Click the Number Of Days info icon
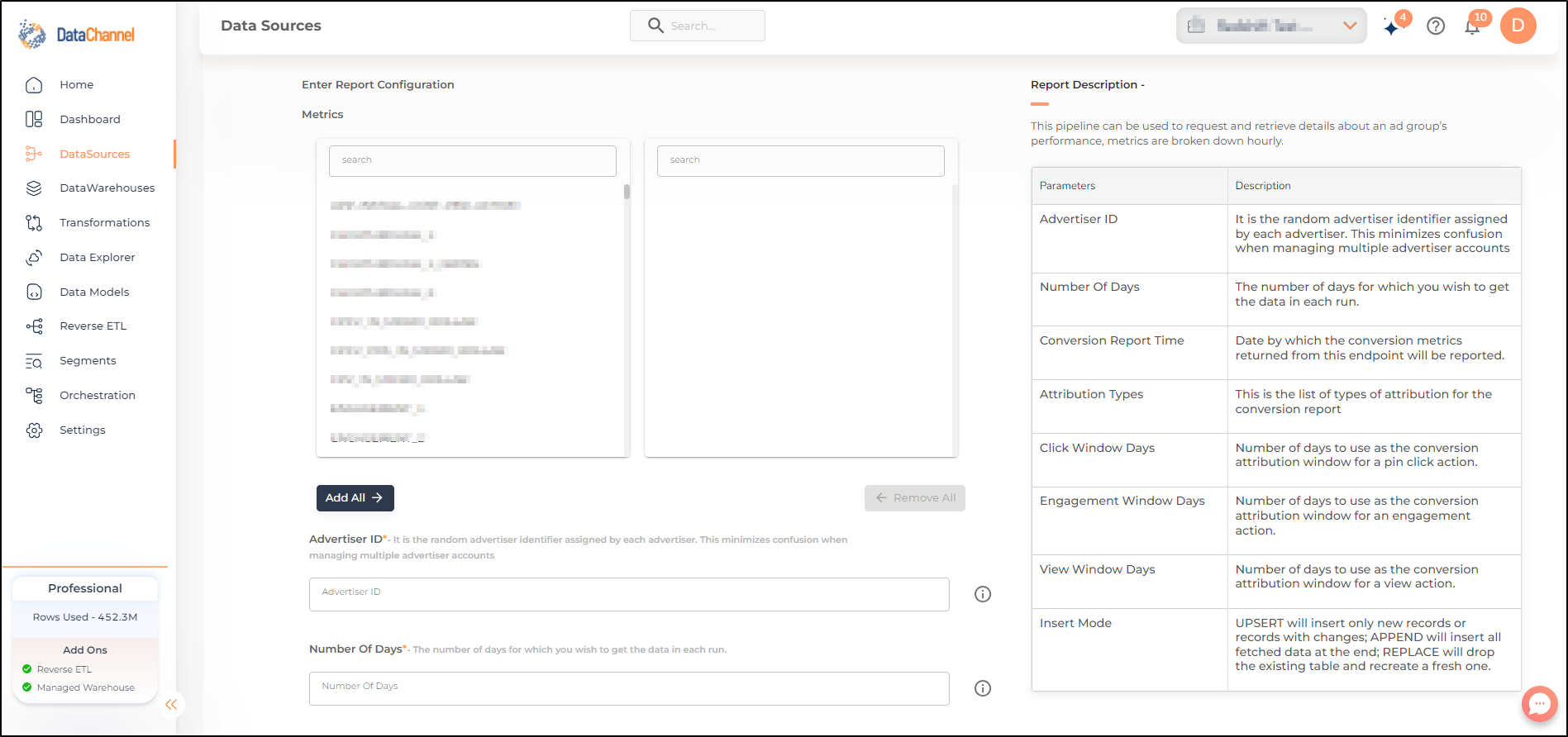 [983, 688]
